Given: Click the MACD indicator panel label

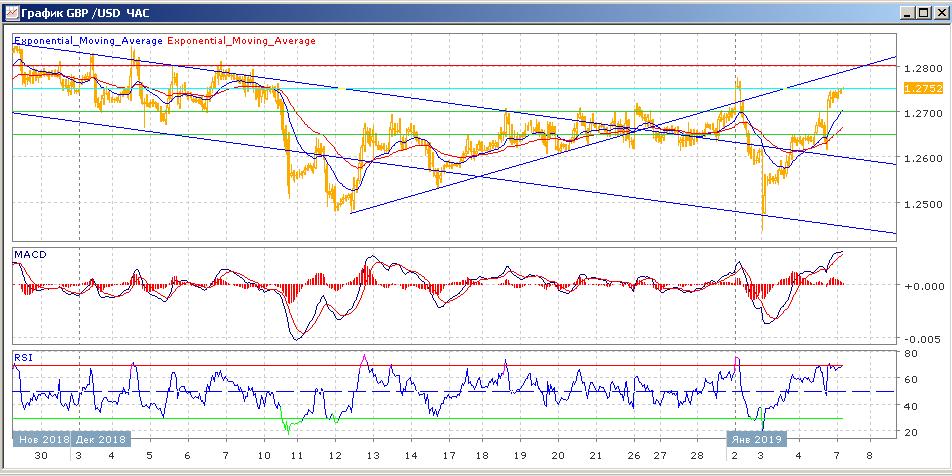Looking at the screenshot, I should [x=30, y=256].
